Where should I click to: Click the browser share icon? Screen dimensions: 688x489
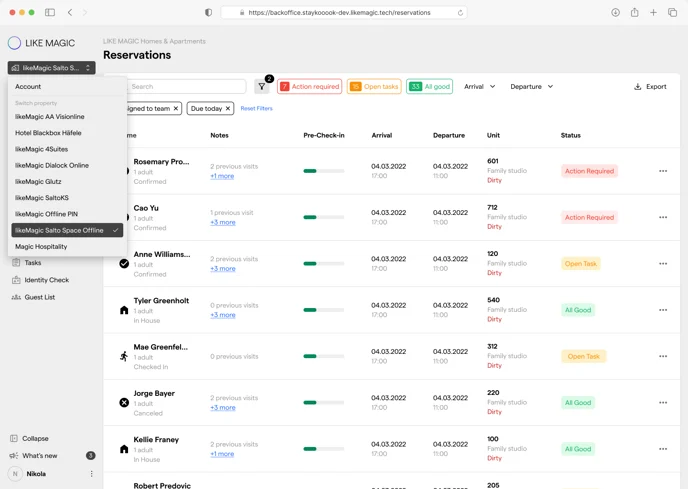(634, 12)
